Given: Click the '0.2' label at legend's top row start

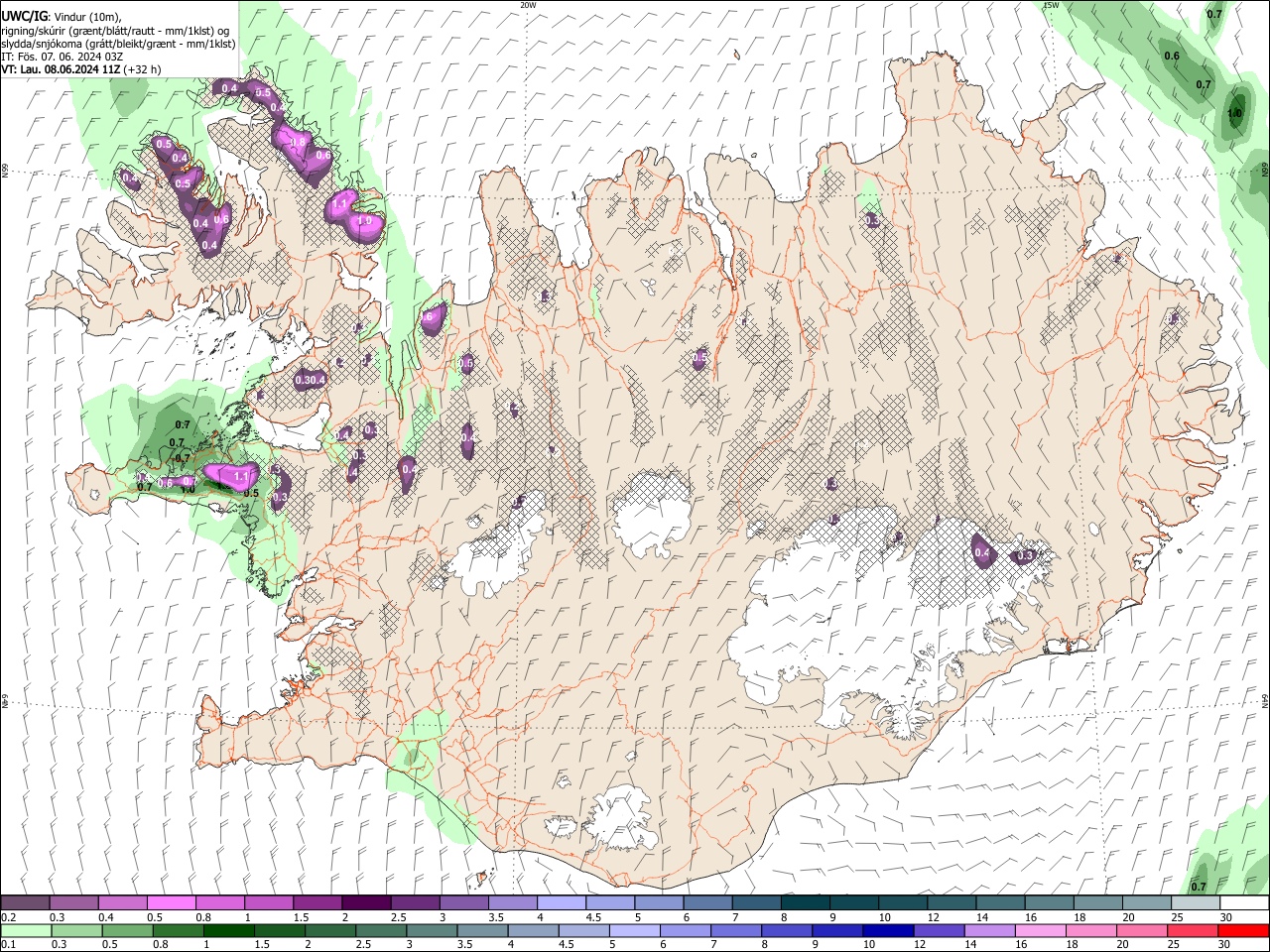Looking at the screenshot, I should (9, 917).
